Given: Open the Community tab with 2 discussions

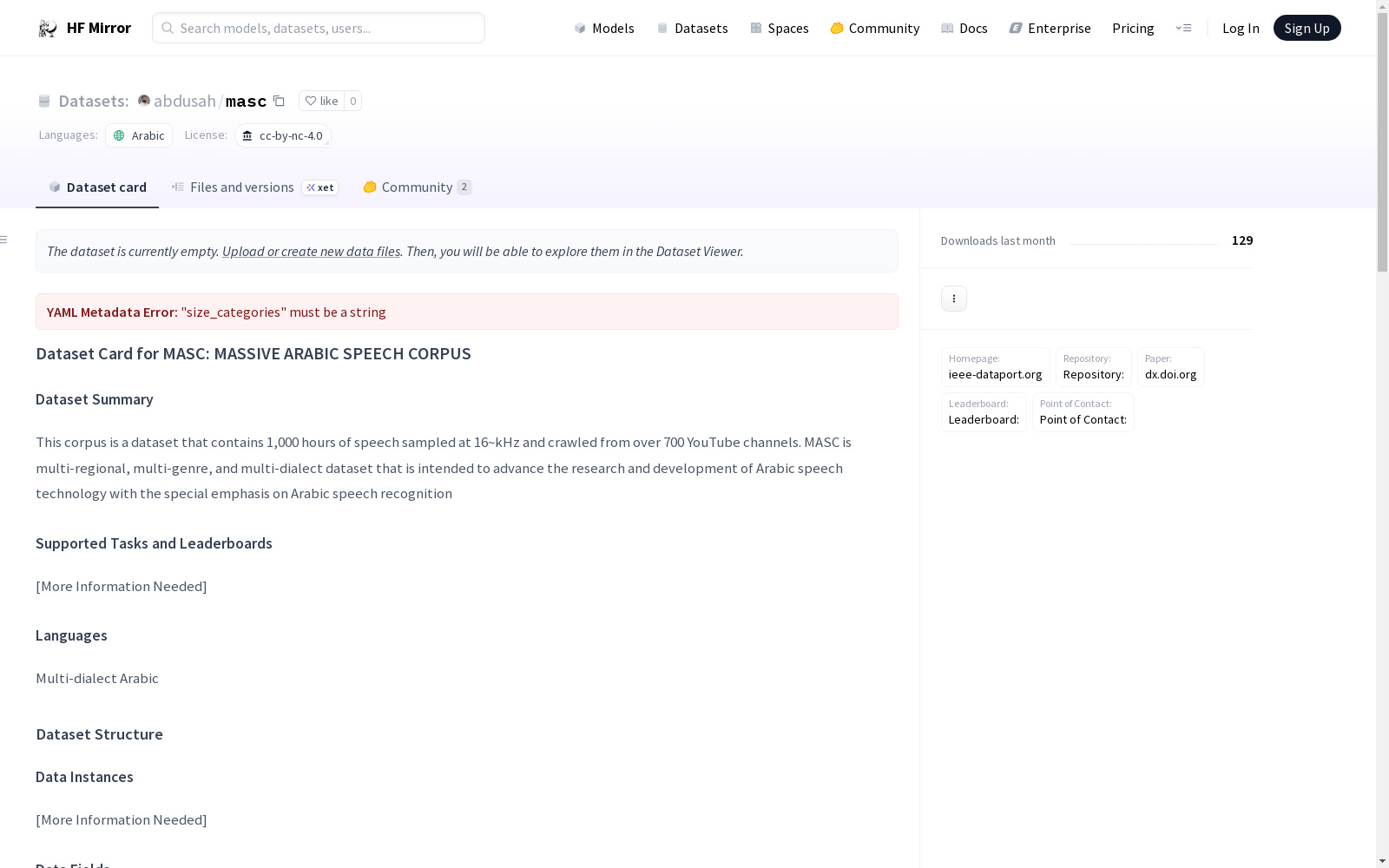Looking at the screenshot, I should click(418, 187).
